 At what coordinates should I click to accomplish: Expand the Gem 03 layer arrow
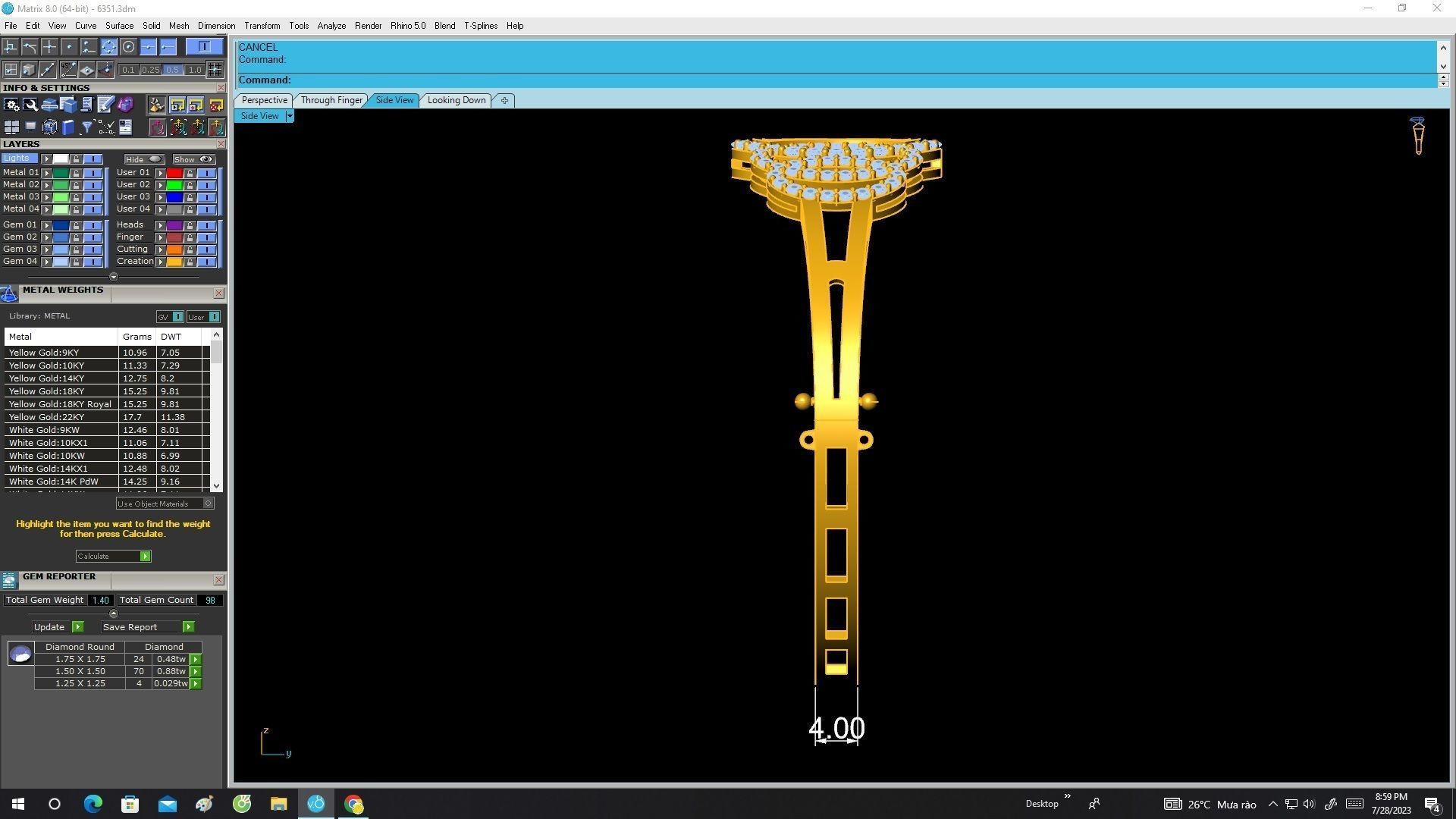(47, 249)
